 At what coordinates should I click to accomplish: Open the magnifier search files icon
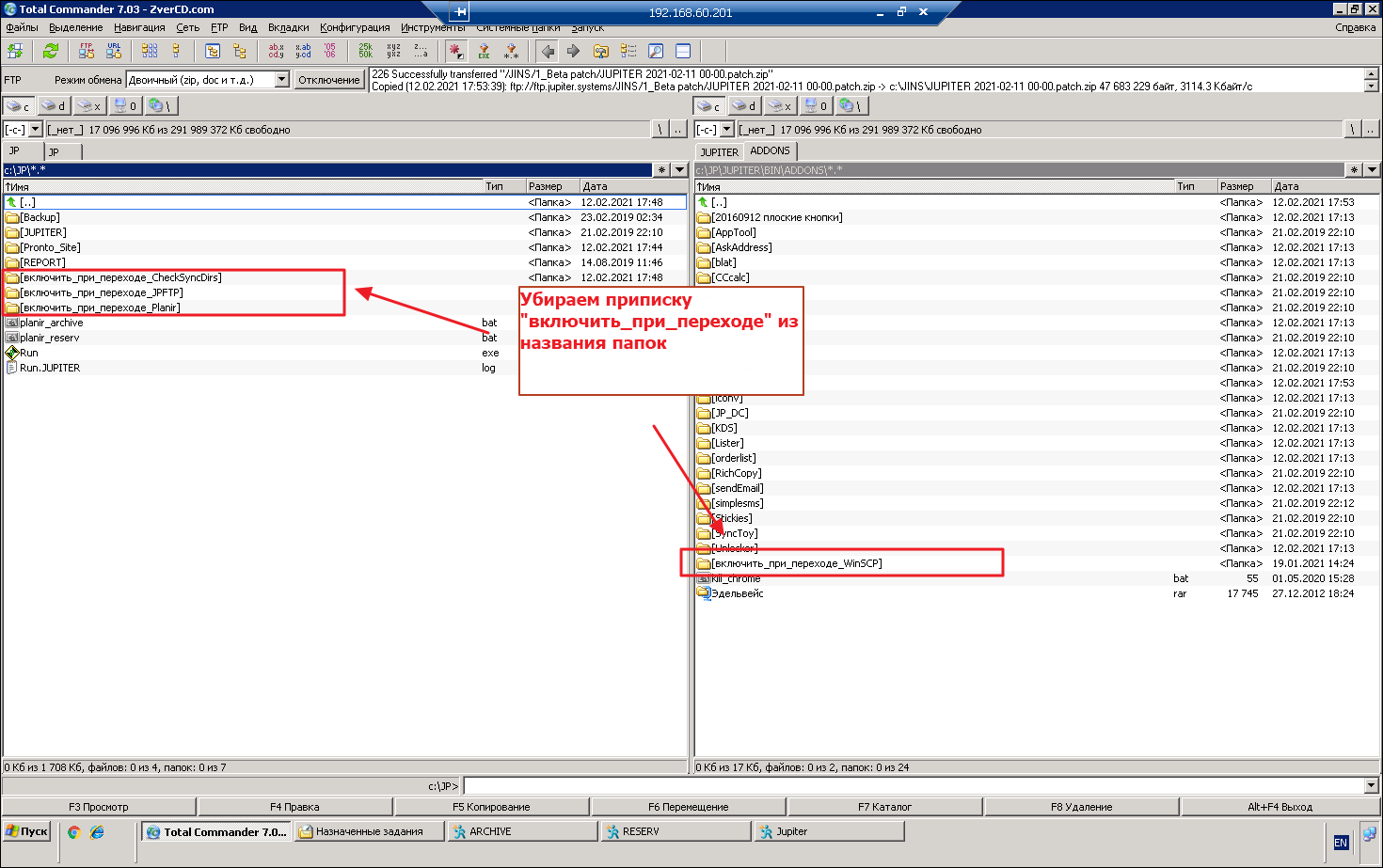tap(656, 51)
